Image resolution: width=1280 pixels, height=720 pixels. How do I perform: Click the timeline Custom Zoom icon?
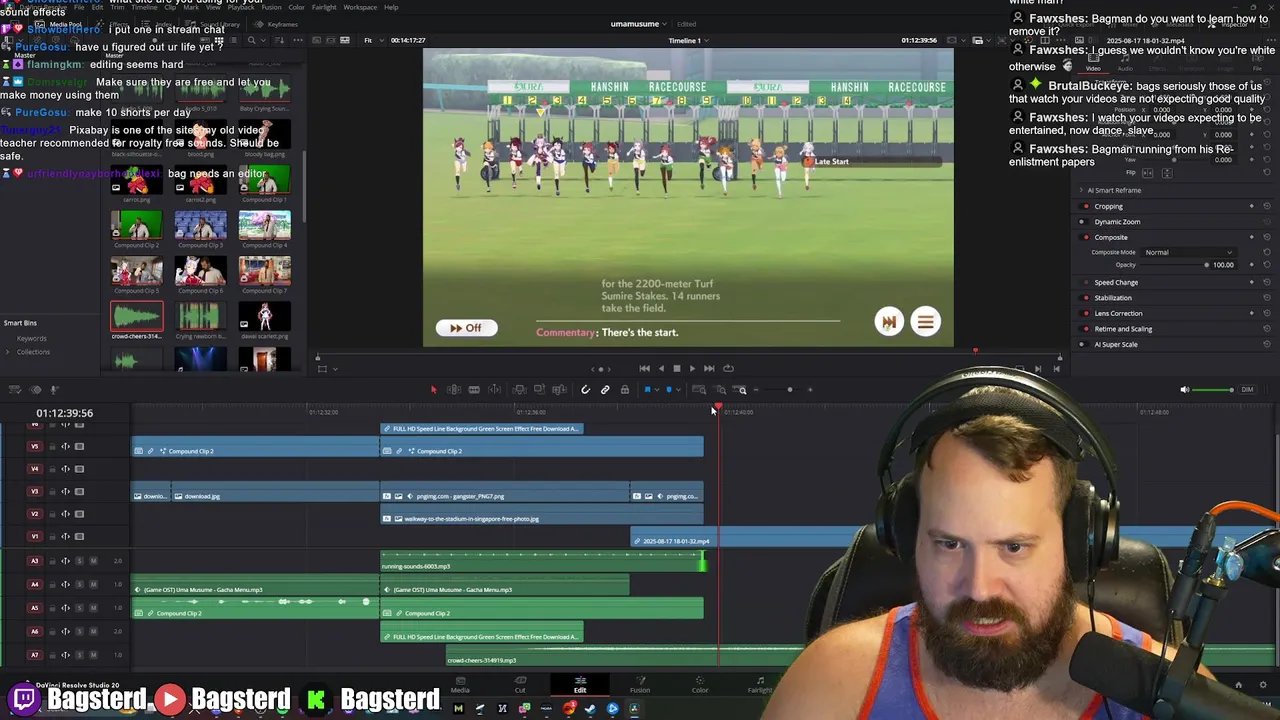[741, 390]
